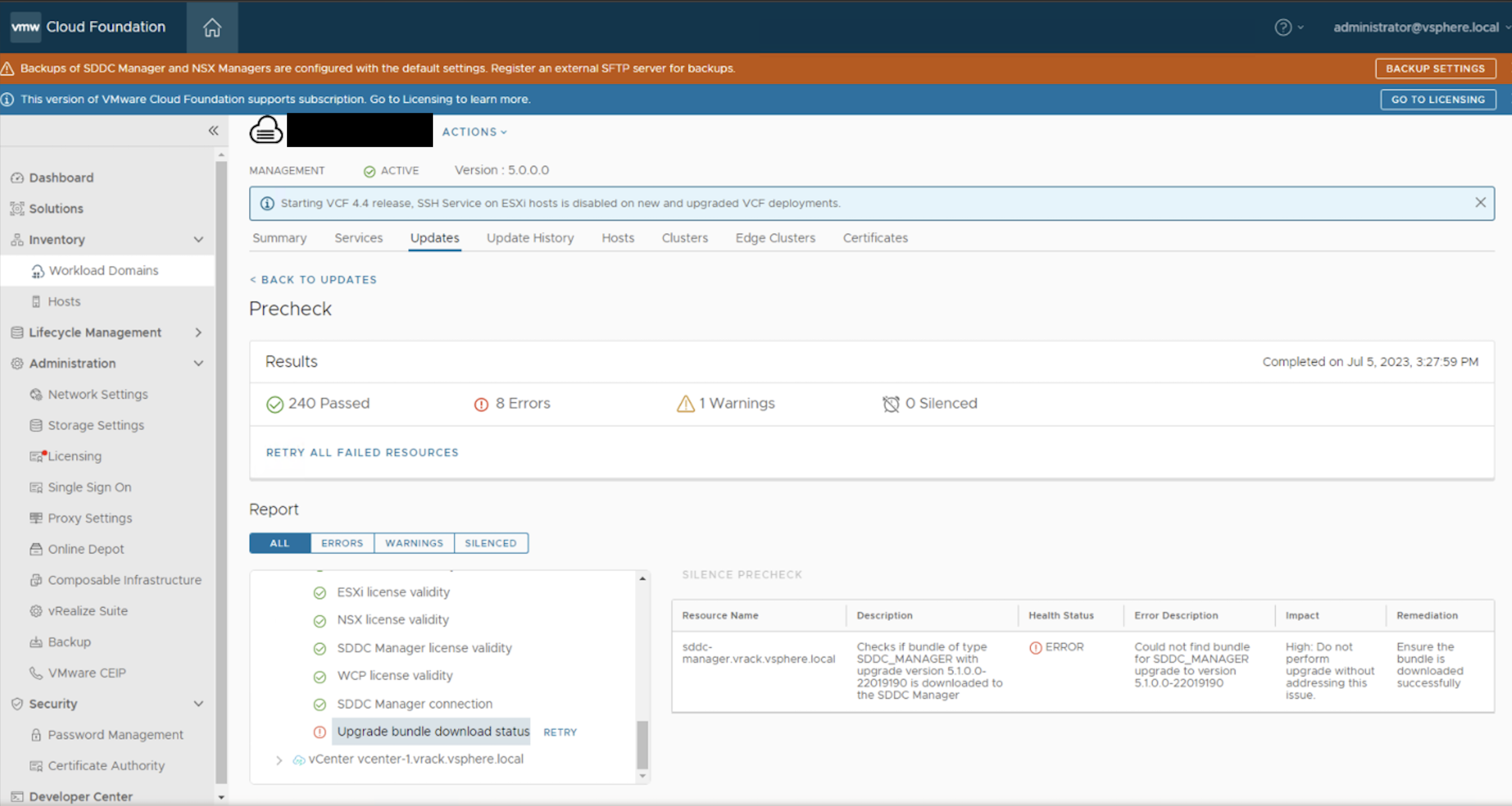Switch report filter to SILENCED
This screenshot has width=1512, height=806.
click(490, 543)
